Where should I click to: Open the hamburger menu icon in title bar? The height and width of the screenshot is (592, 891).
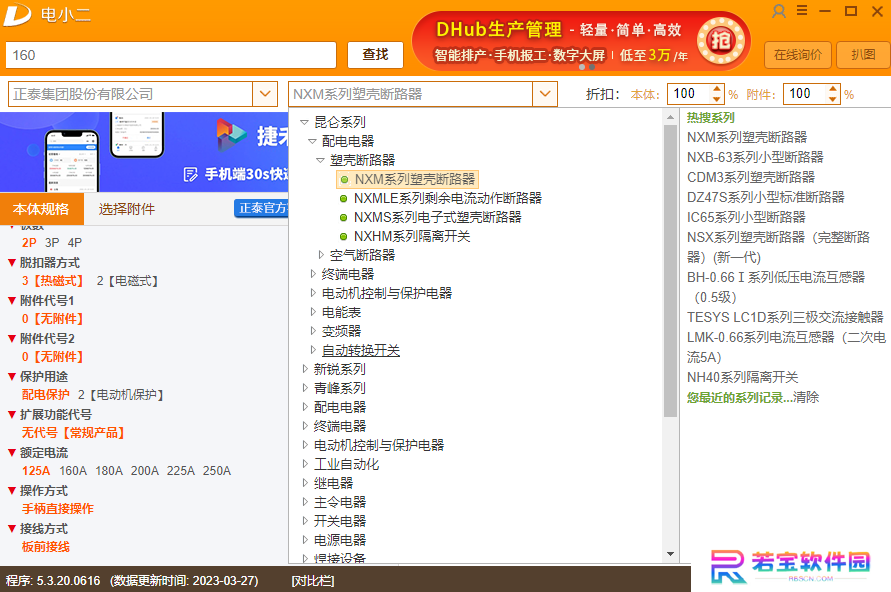[802, 10]
